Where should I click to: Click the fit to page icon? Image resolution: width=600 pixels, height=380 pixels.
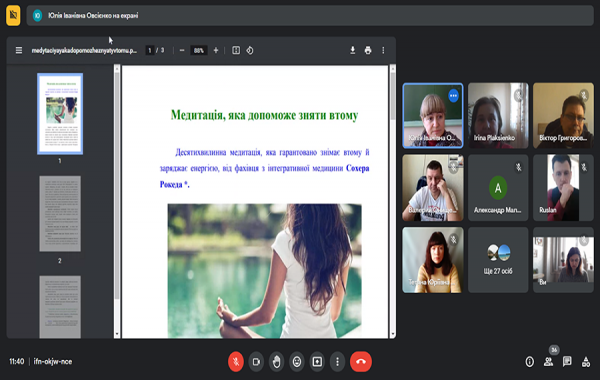(x=236, y=51)
